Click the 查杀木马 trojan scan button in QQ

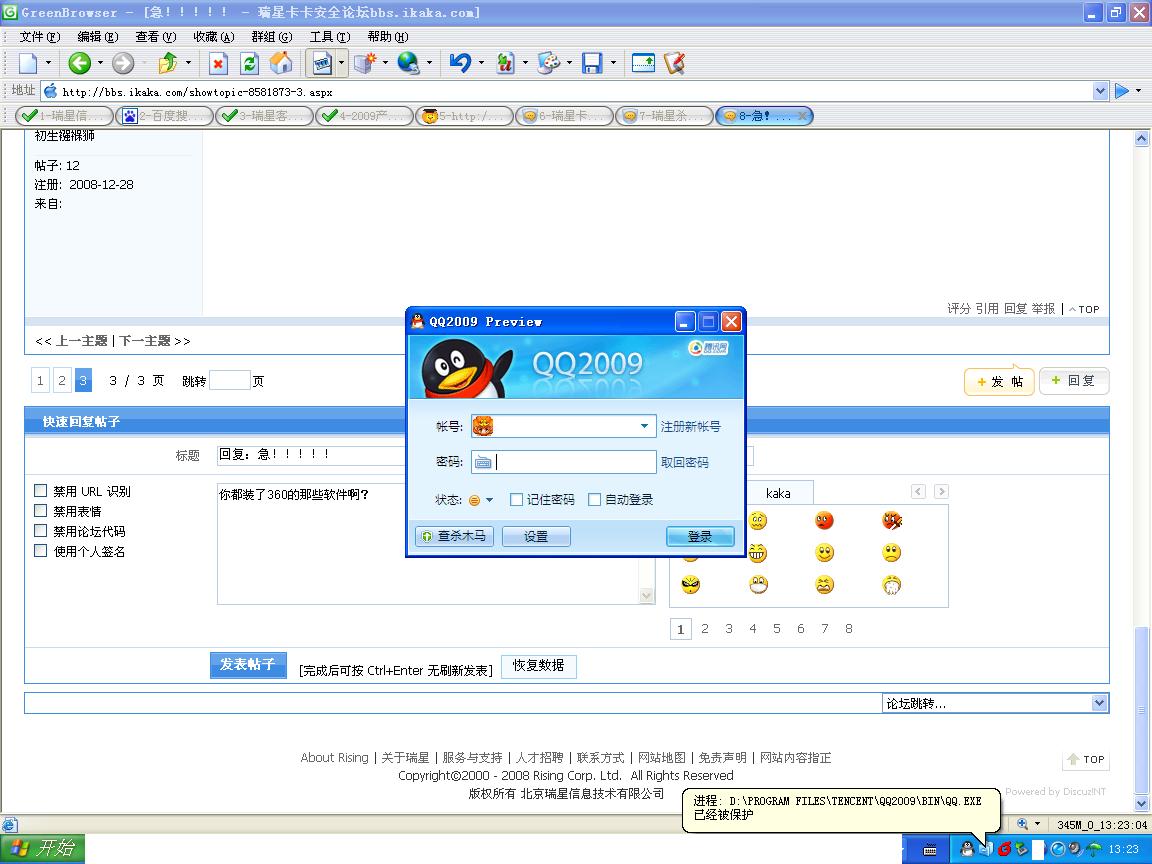(455, 536)
